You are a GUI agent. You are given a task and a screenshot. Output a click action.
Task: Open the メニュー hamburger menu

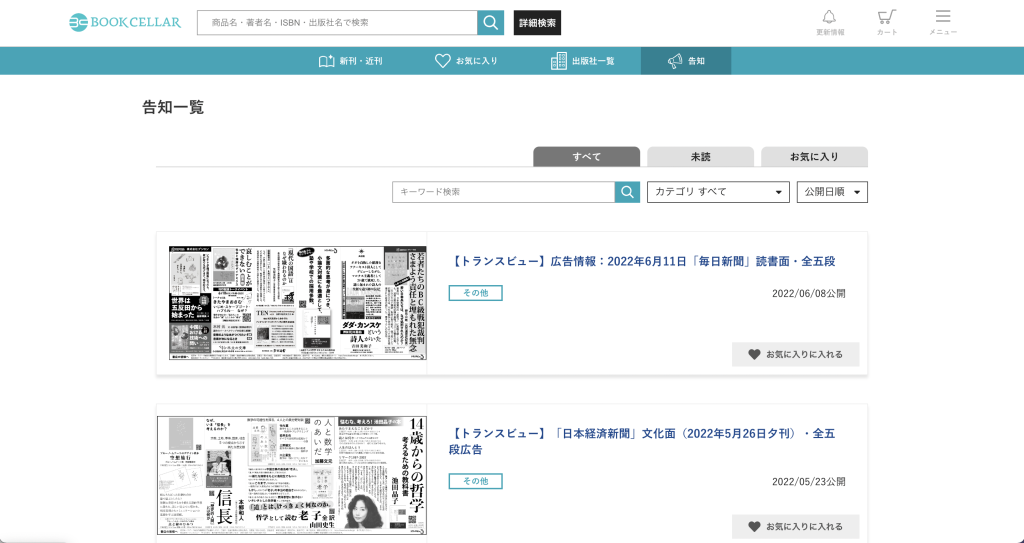pyautogui.click(x=943, y=23)
